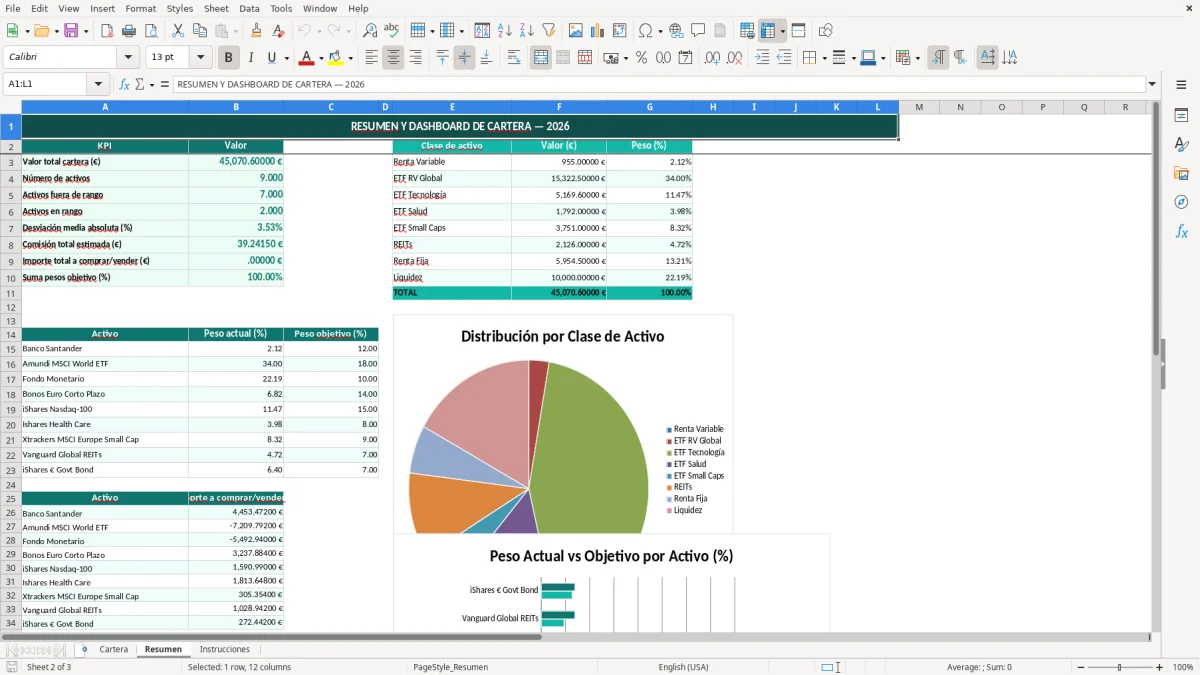Open the Sheet menu
The height and width of the screenshot is (675, 1200).
[216, 8]
